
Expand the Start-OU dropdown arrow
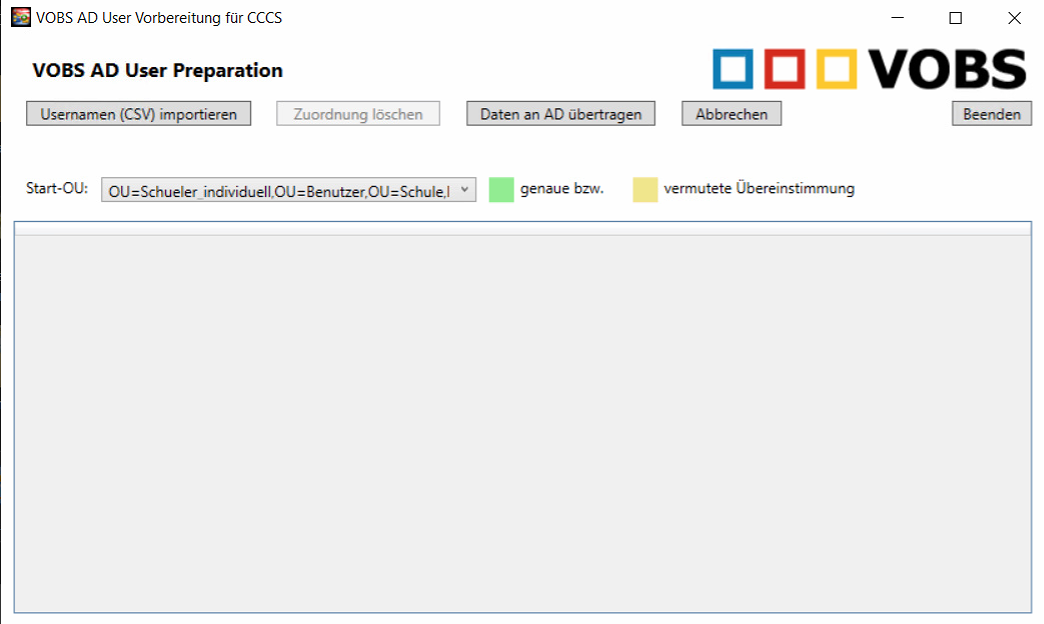pyautogui.click(x=464, y=190)
